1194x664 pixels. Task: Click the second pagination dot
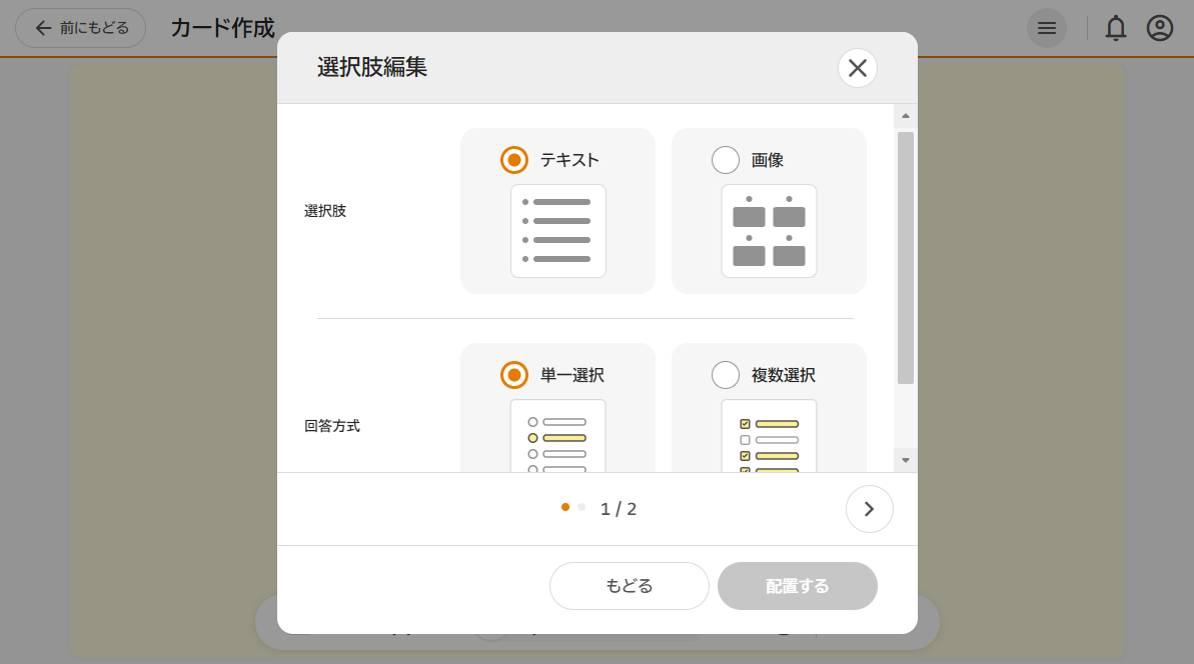click(580, 507)
